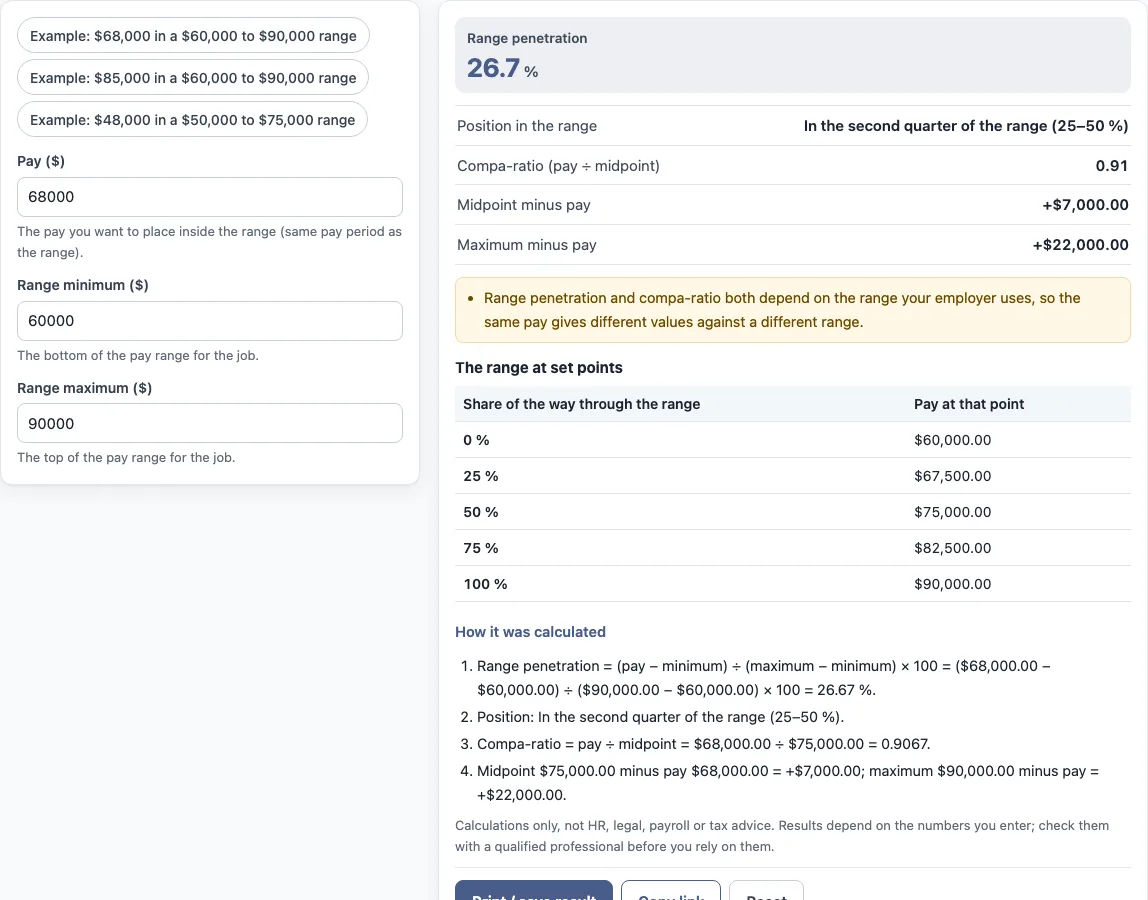Screen dimensions: 1148x900
Task: Load the $48,000 in $50,000 to $75,000 example
Action: [193, 120]
